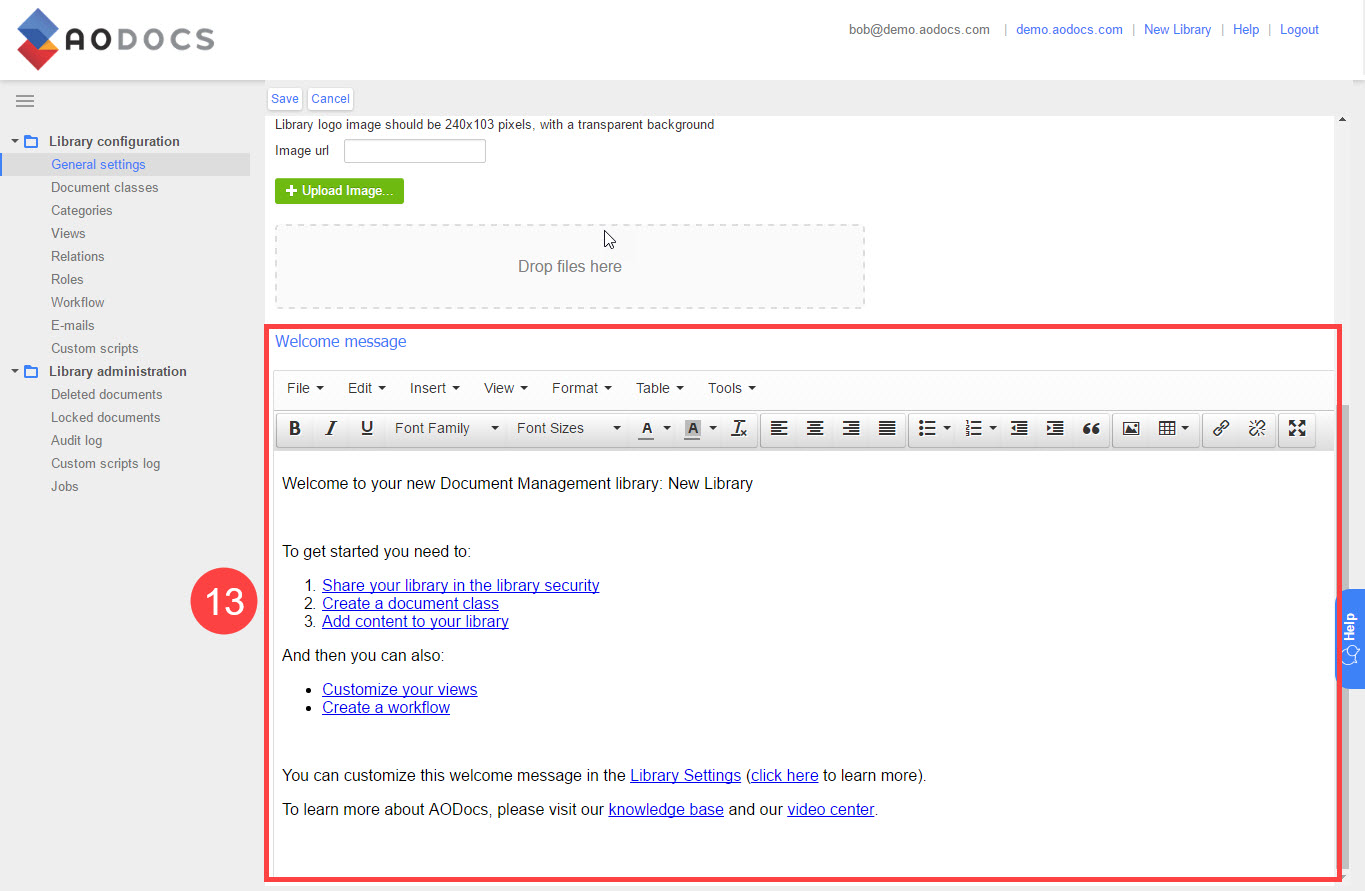Open the blue Help side tab
The image size is (1365, 891).
click(x=1350, y=639)
